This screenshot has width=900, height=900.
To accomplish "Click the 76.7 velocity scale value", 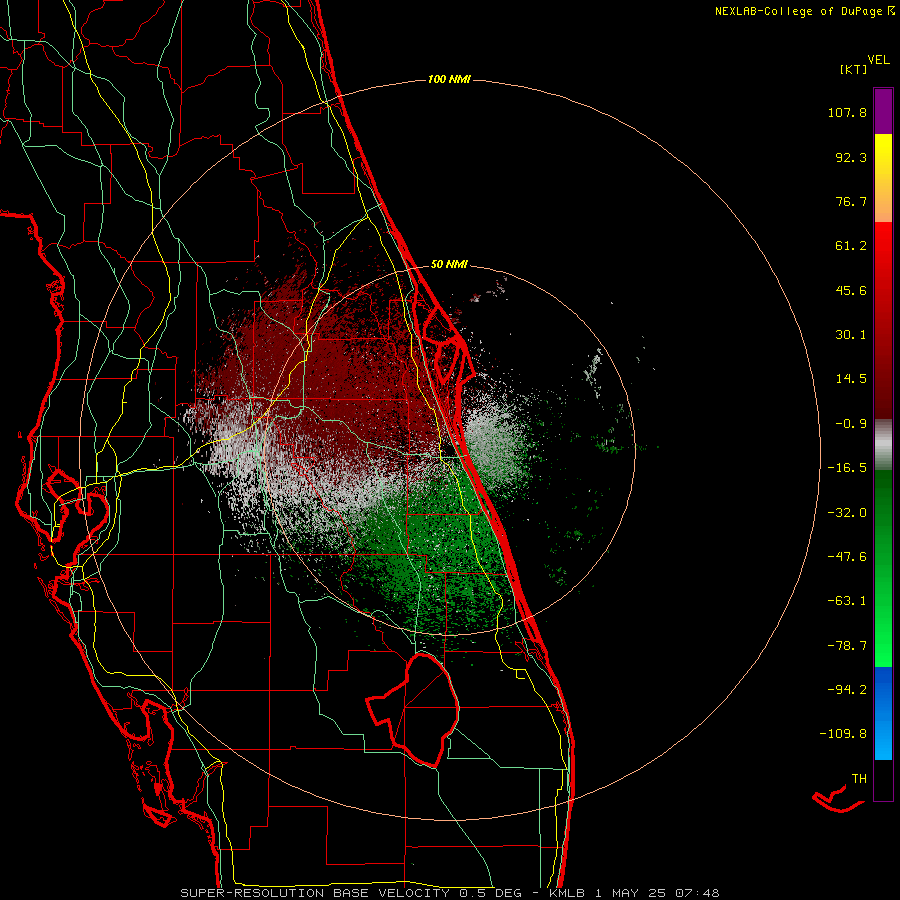I will pyautogui.click(x=851, y=201).
